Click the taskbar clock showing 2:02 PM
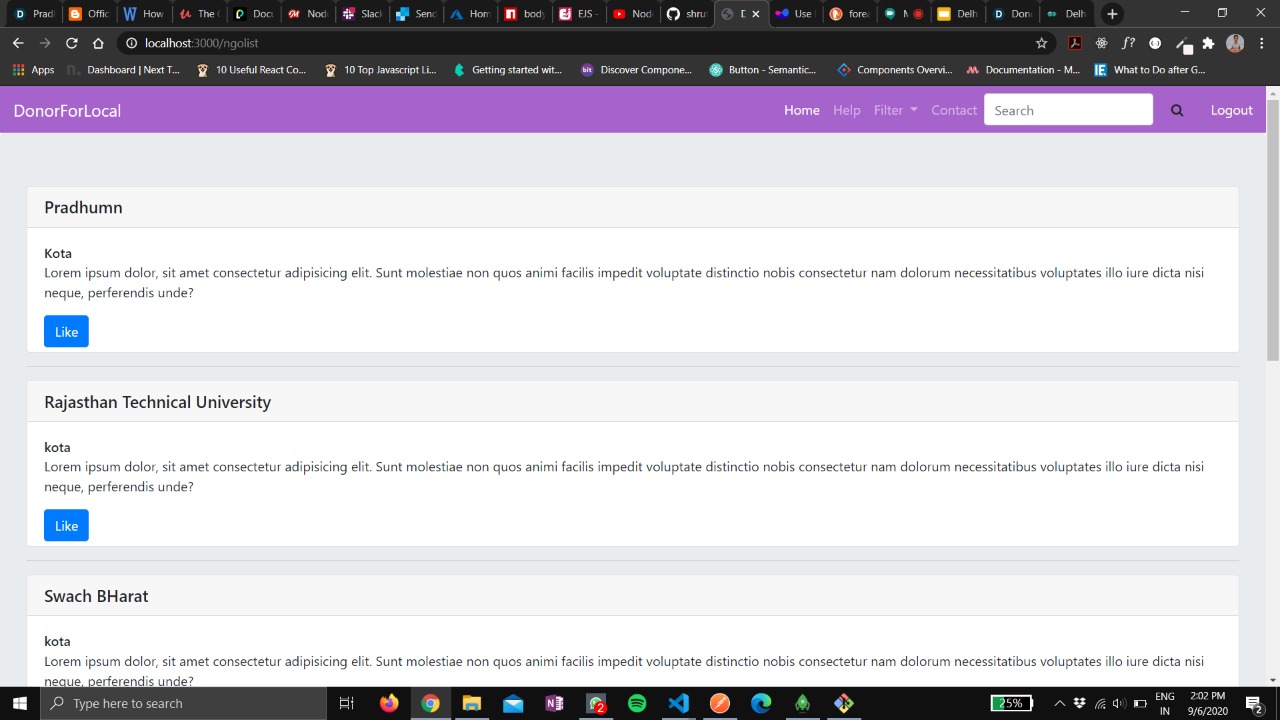 [1208, 703]
